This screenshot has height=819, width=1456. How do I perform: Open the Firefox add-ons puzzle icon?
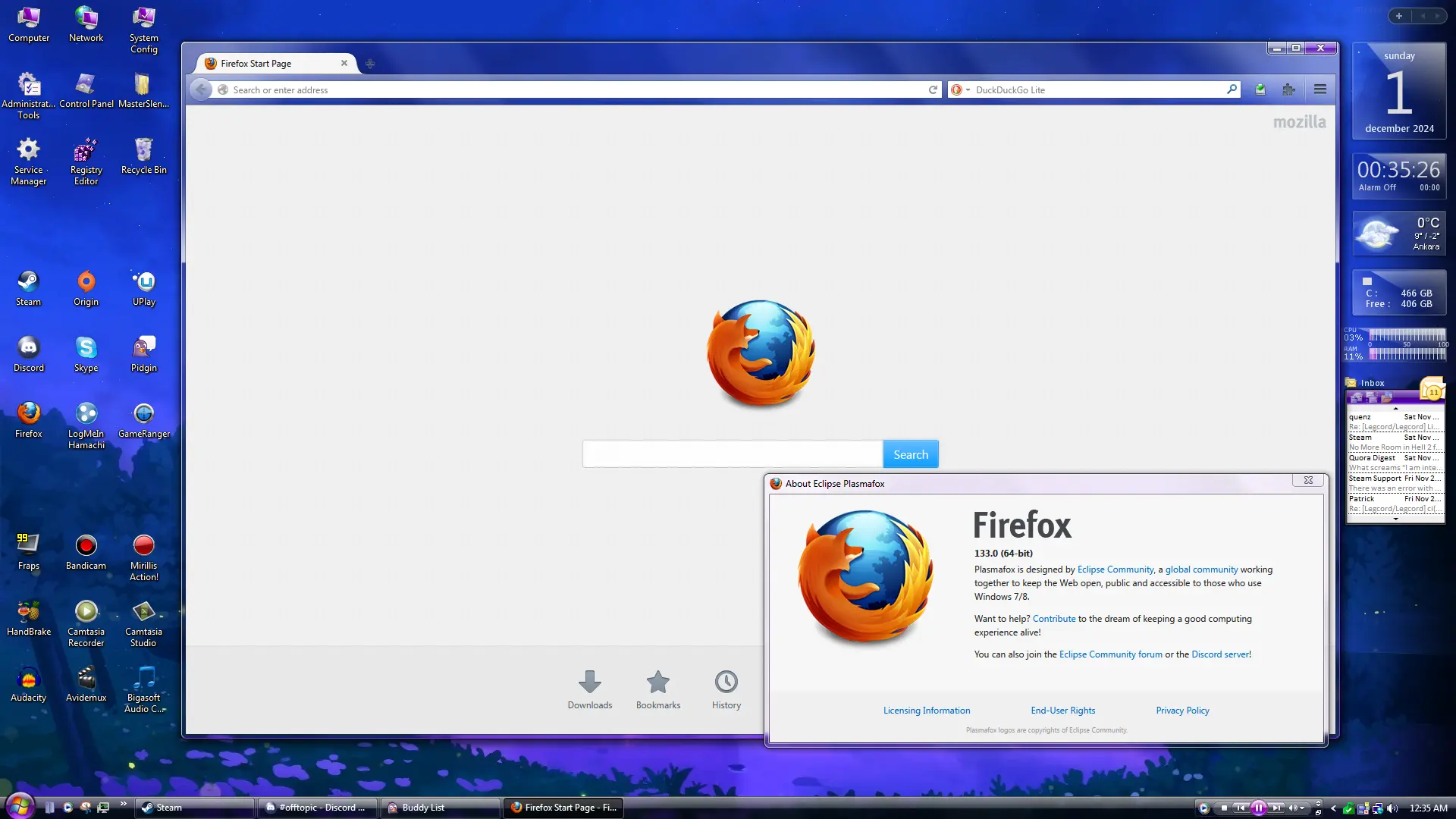1288,89
